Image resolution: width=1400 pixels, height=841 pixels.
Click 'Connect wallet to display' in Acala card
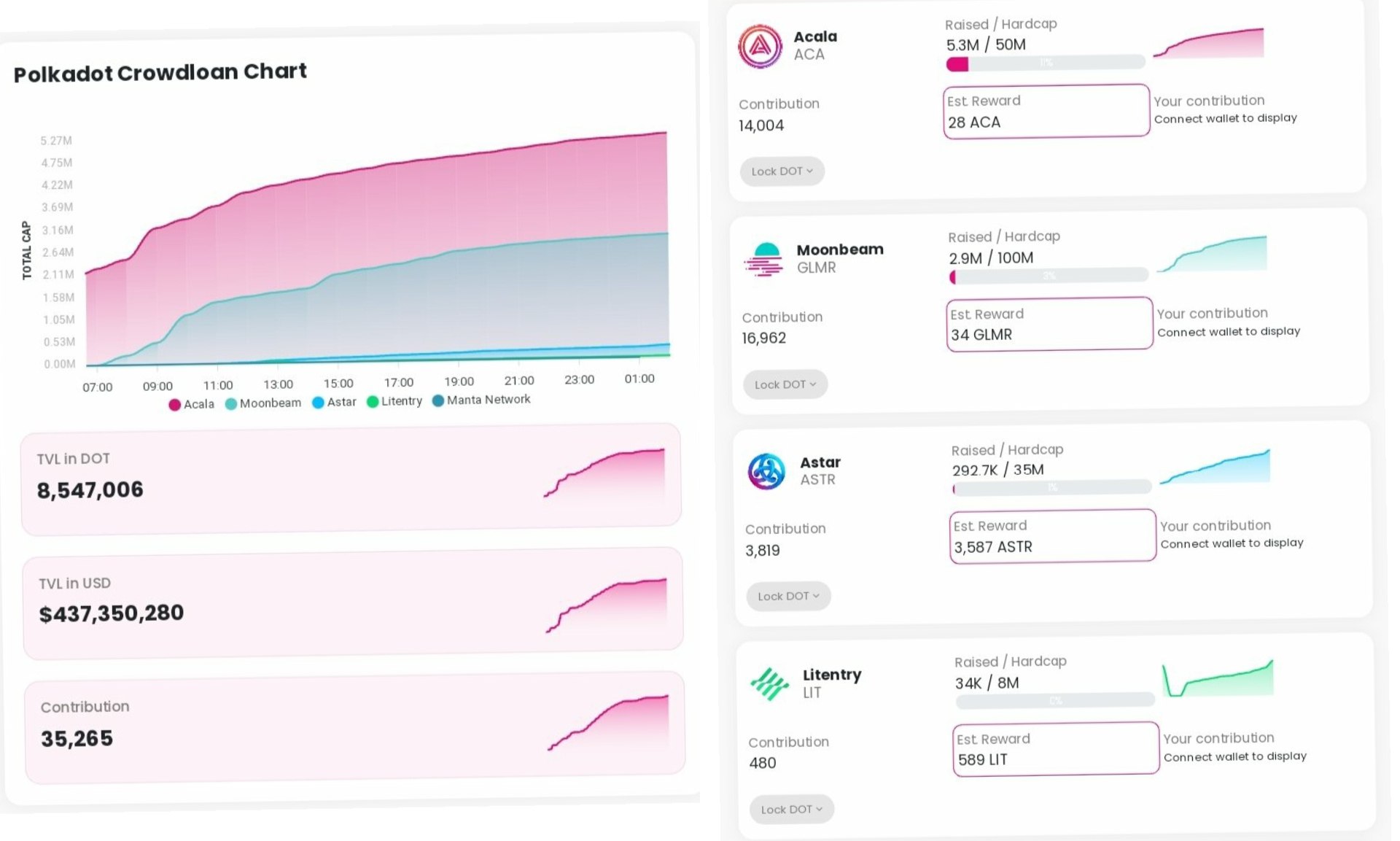pos(1225,118)
